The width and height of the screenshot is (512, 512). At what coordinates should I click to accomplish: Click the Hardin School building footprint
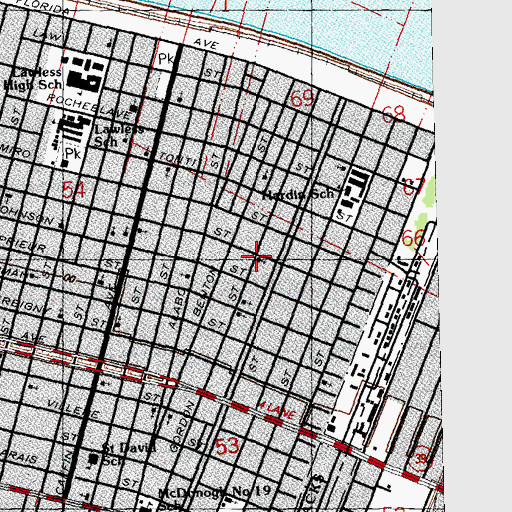pos(355,188)
